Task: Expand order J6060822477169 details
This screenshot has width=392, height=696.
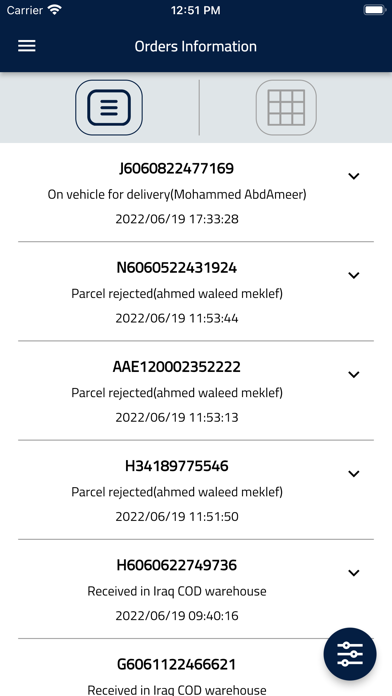Action: [x=353, y=176]
